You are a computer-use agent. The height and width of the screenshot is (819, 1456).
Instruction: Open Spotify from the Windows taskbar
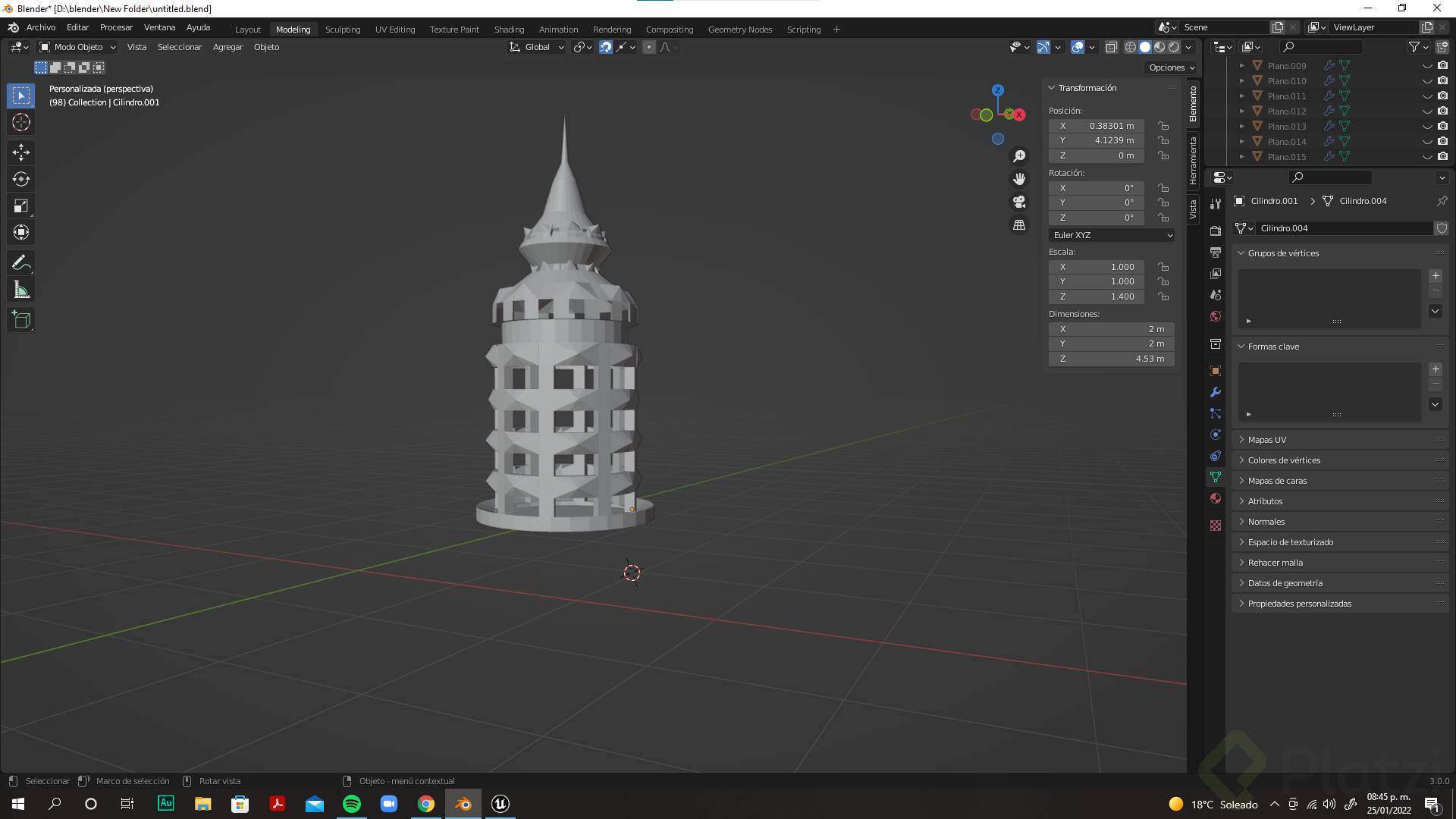[x=352, y=804]
